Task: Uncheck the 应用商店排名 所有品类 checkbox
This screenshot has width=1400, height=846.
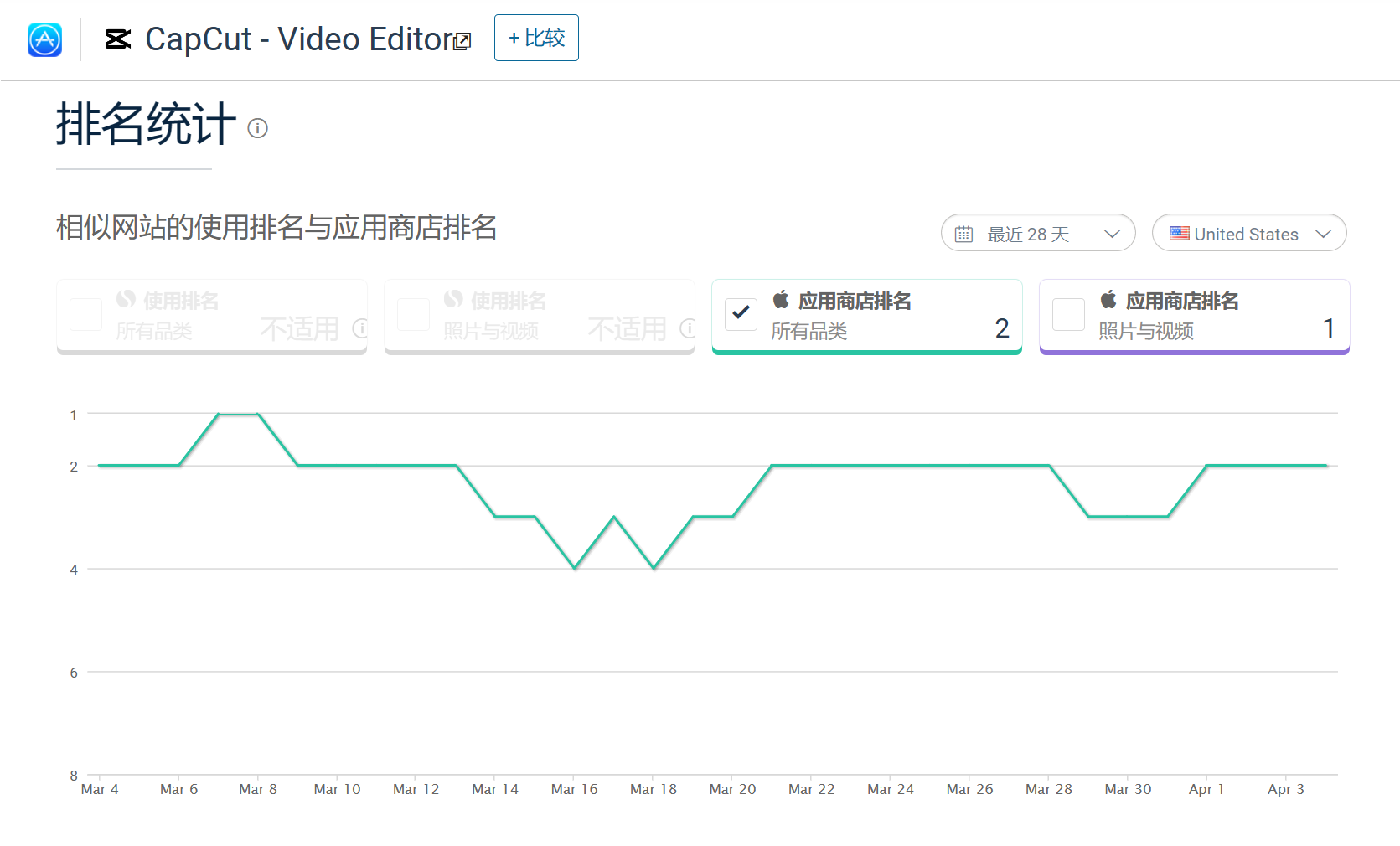Action: tap(741, 314)
